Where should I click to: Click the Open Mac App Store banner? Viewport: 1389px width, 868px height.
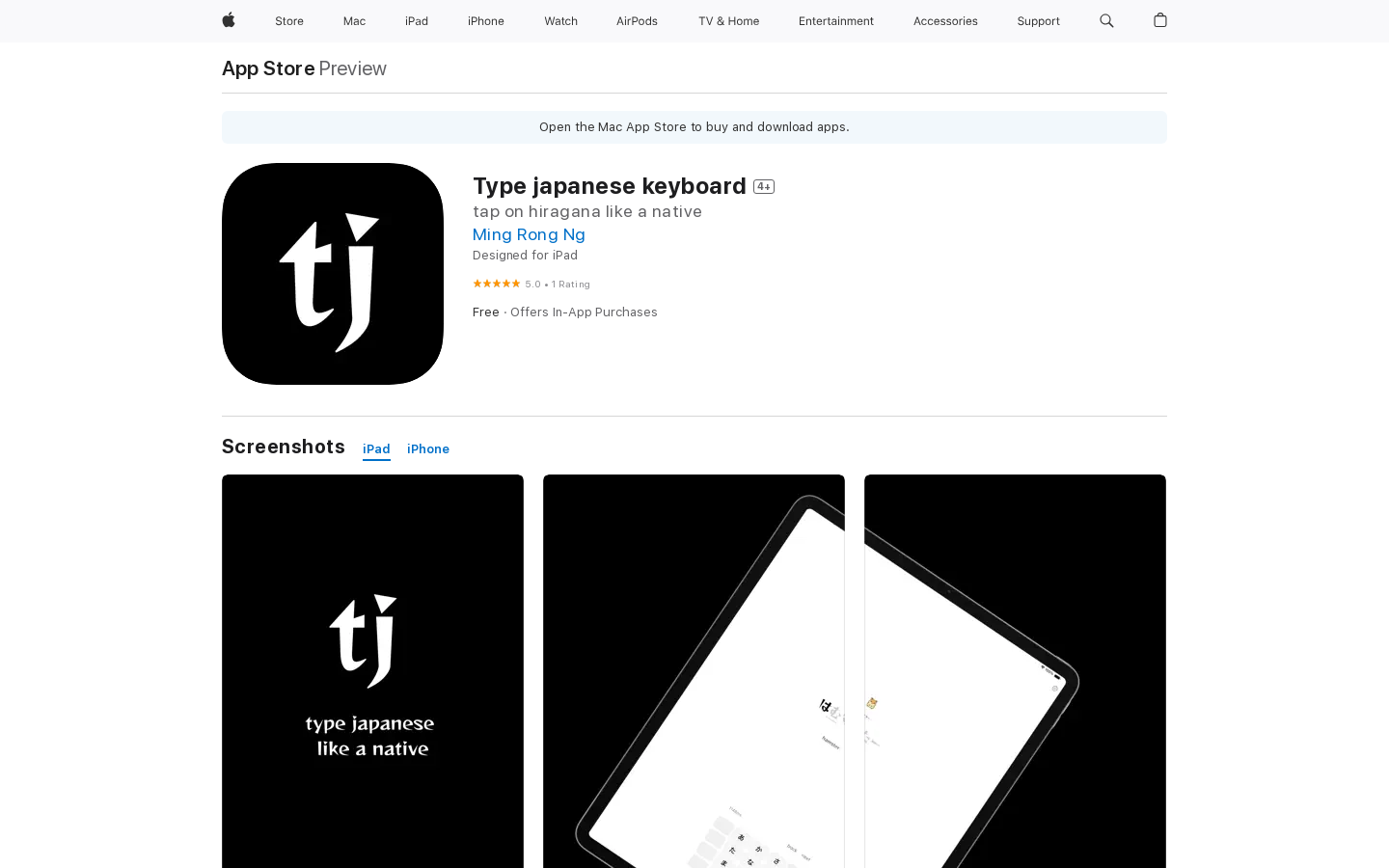(694, 127)
